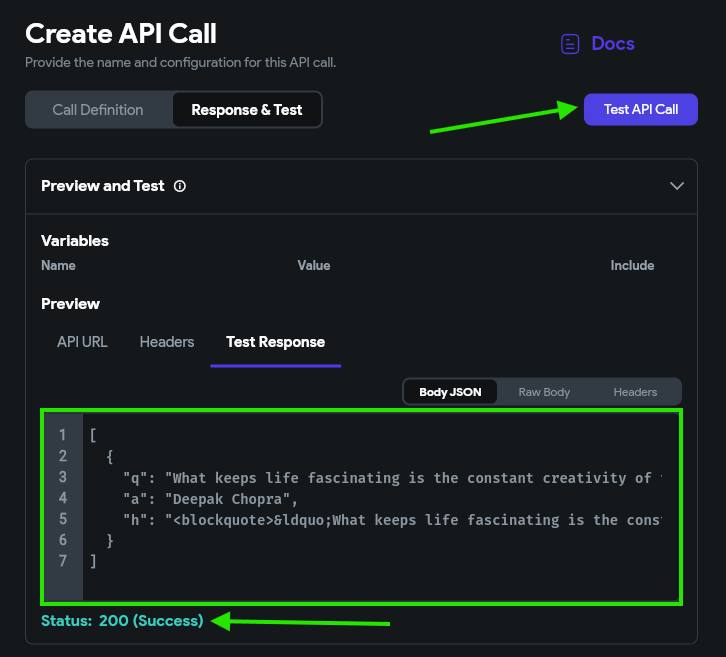This screenshot has width=726, height=657.
Task: Open the Docs link
Action: [613, 44]
